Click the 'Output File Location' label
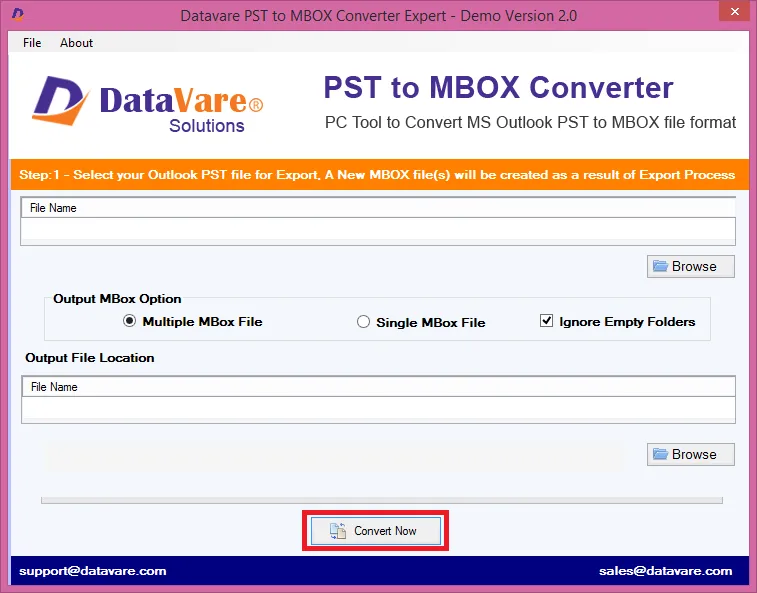The image size is (757, 593). (90, 358)
